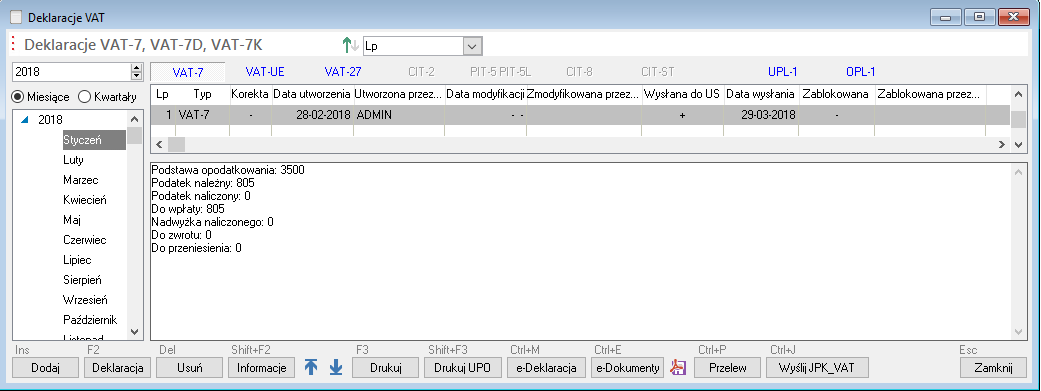Select the Miesiące radio button

18,96
